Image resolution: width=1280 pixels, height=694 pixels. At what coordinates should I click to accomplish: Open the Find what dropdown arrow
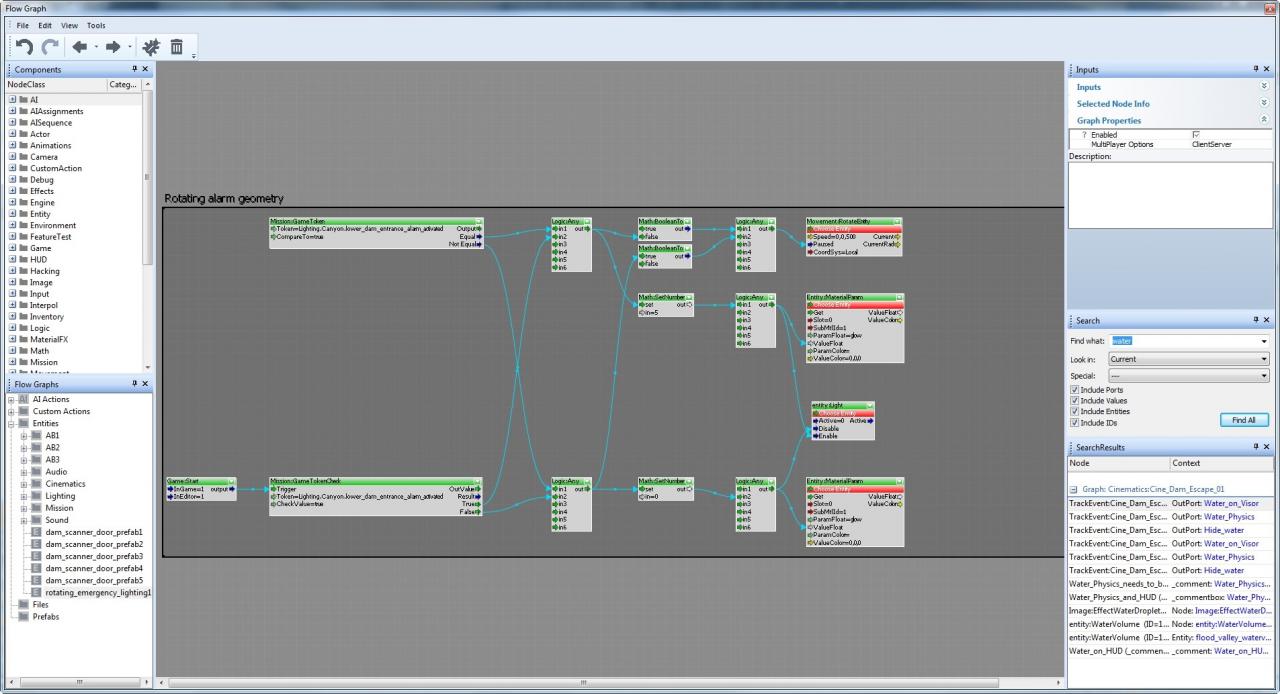pos(1263,341)
